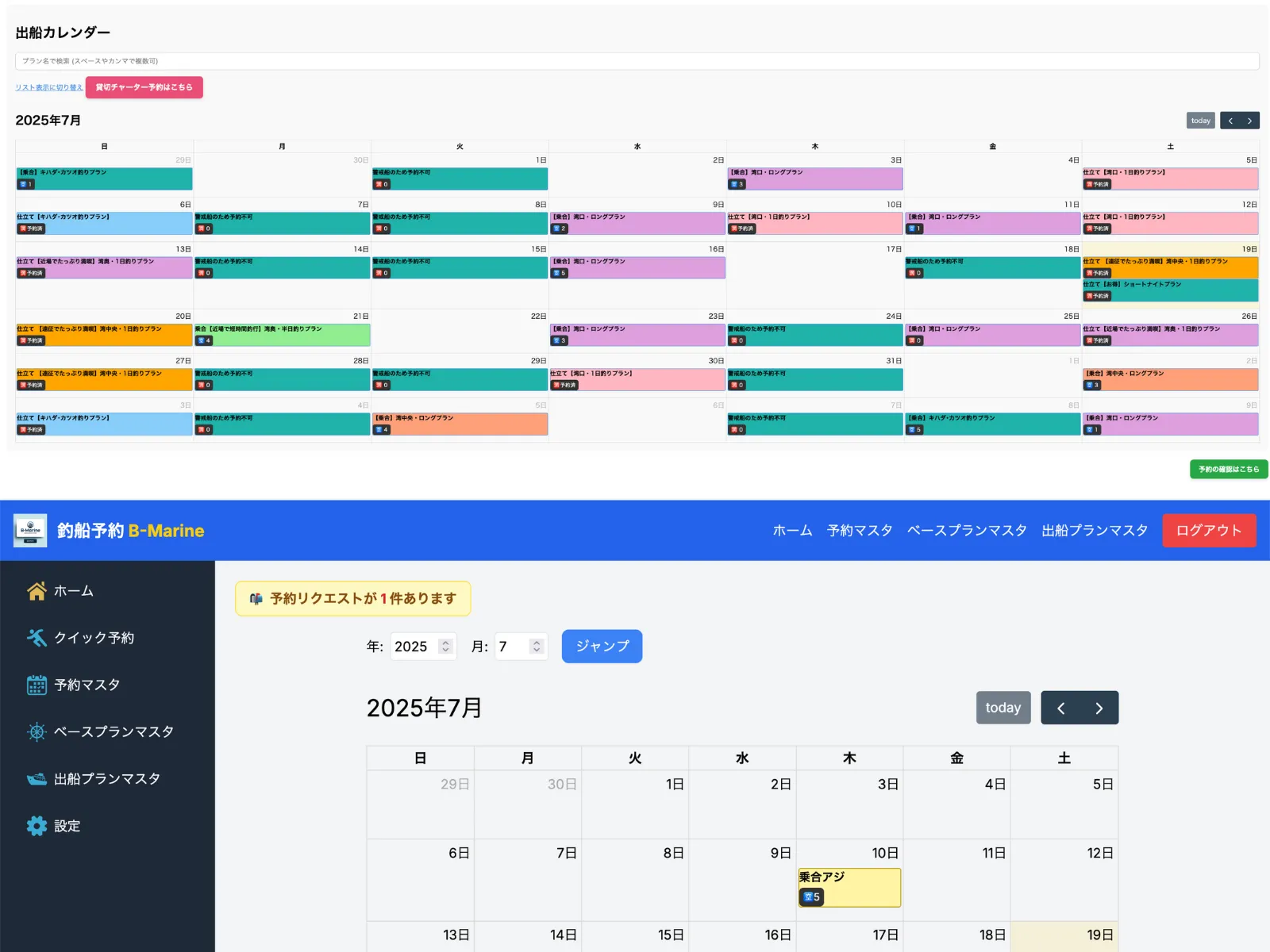
Task: Advance the top 出船カレンダー to next month
Action: (1249, 121)
